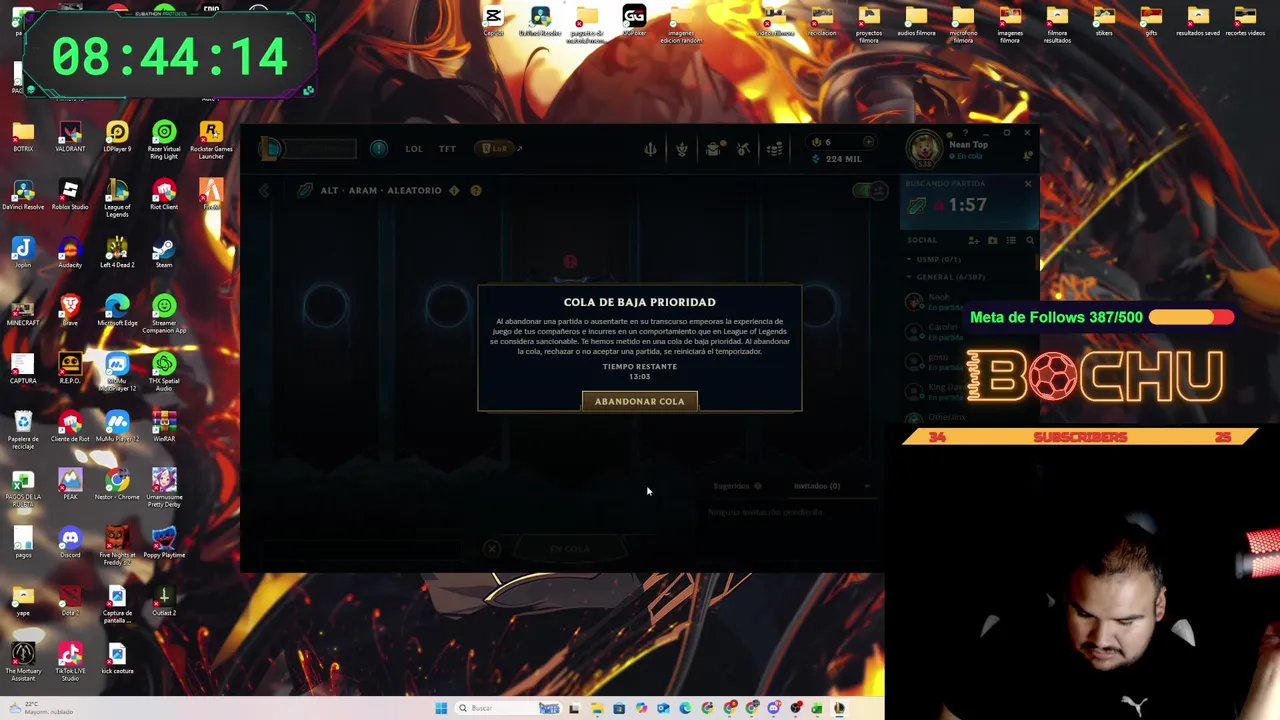Open the Riot Client desktop shortcut
Screen dimensions: 1280x720
click(x=164, y=196)
